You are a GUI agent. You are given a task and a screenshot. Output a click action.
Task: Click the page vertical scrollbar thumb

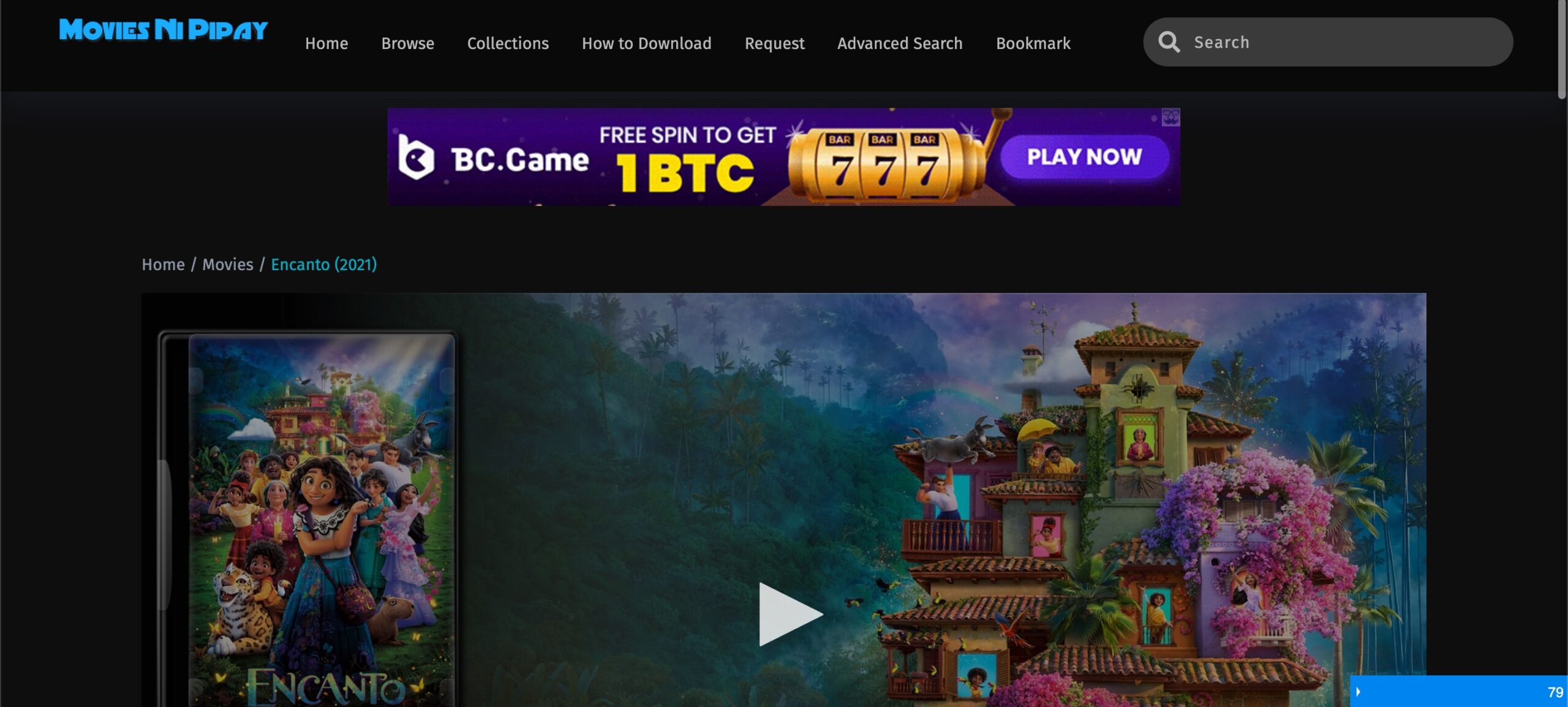(x=1561, y=49)
